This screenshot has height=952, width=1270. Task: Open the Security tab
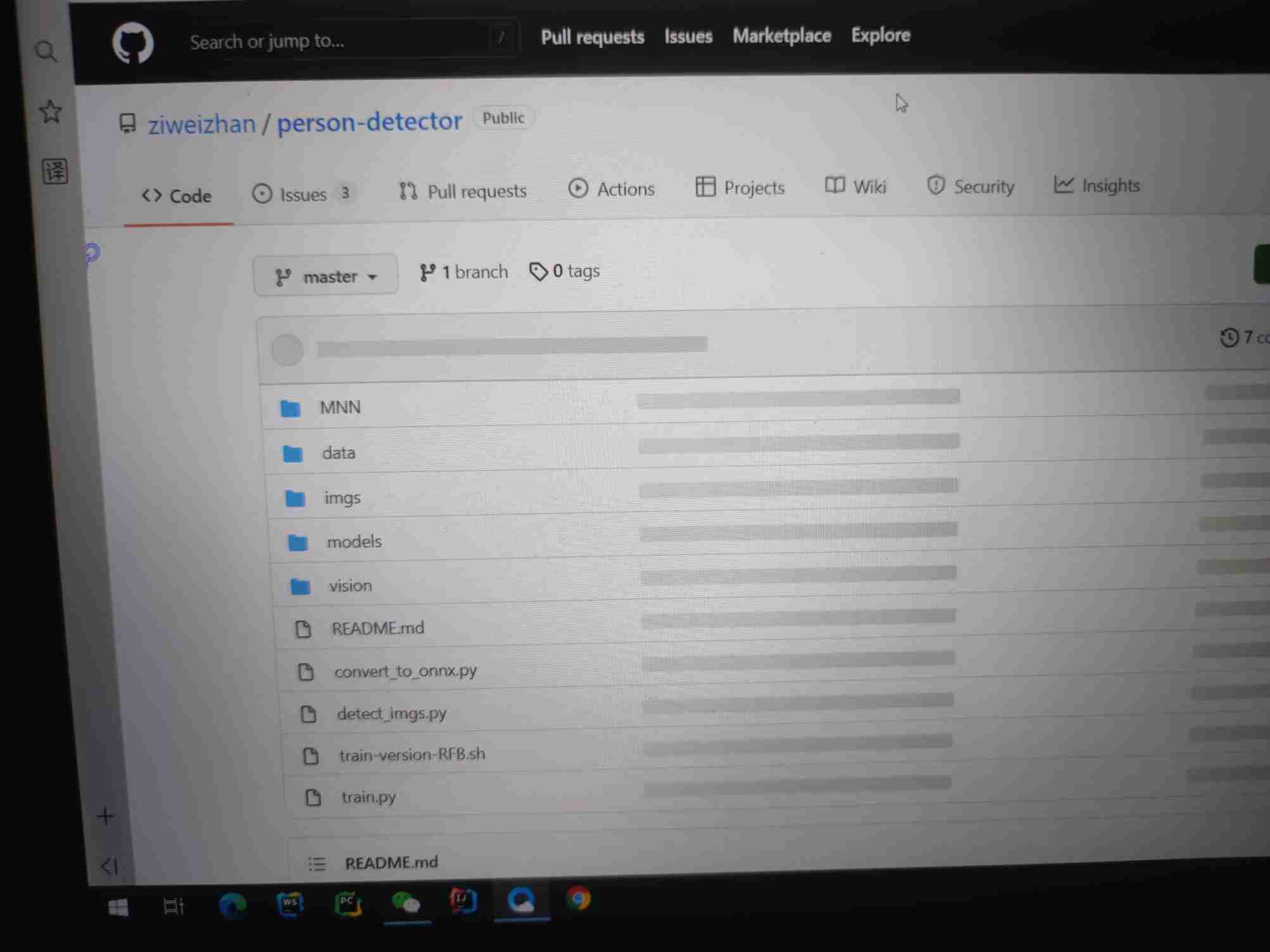coord(971,186)
